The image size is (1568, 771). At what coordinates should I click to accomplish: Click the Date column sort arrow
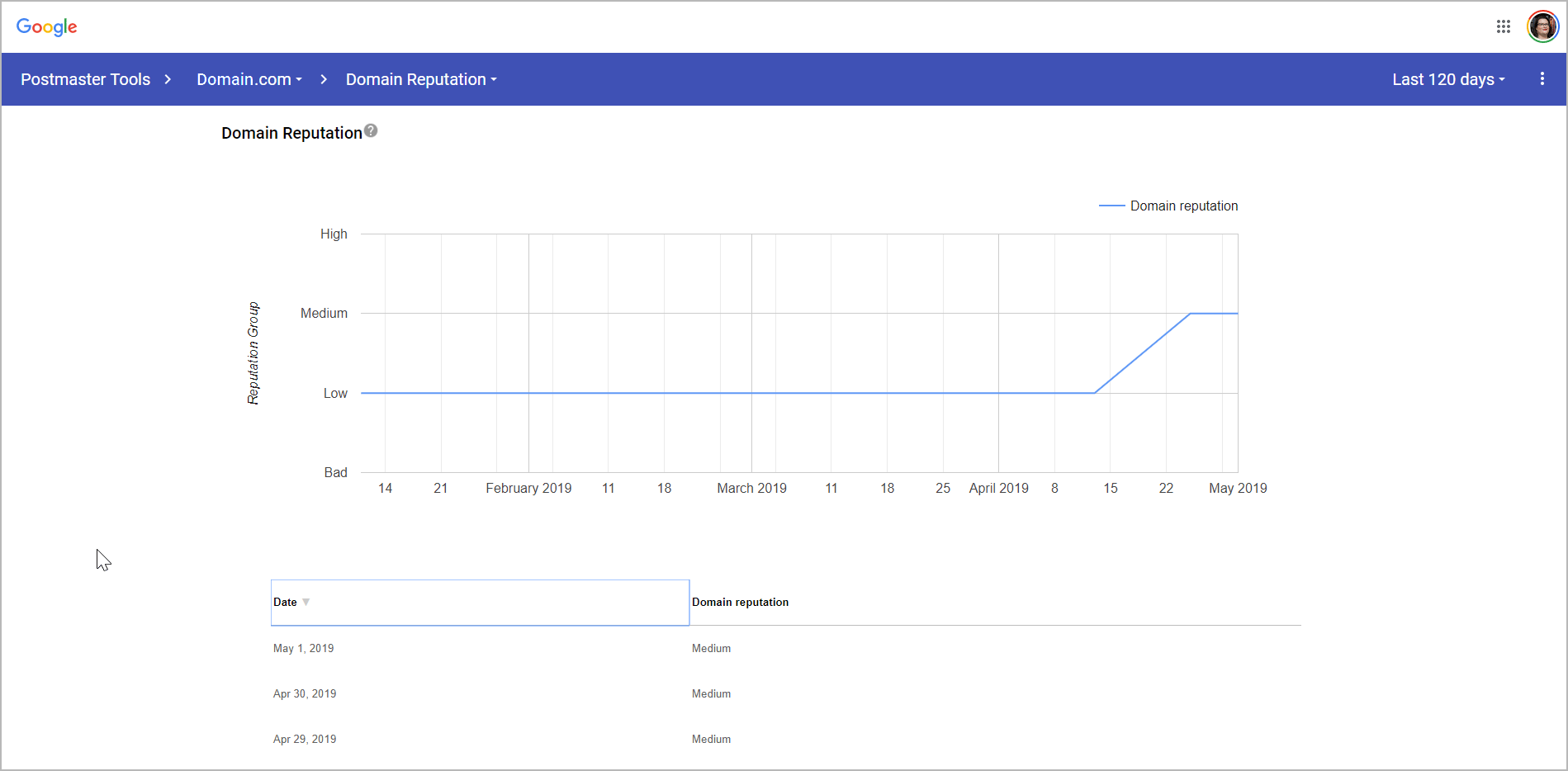coord(306,602)
